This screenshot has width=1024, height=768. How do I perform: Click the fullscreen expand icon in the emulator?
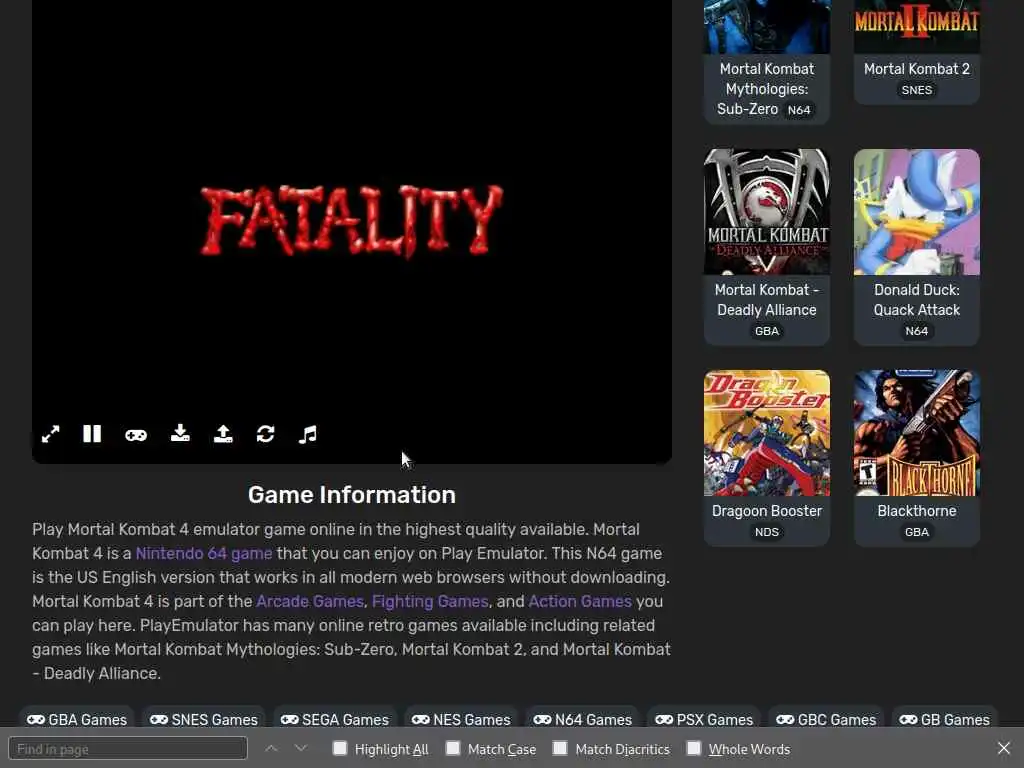pos(50,434)
